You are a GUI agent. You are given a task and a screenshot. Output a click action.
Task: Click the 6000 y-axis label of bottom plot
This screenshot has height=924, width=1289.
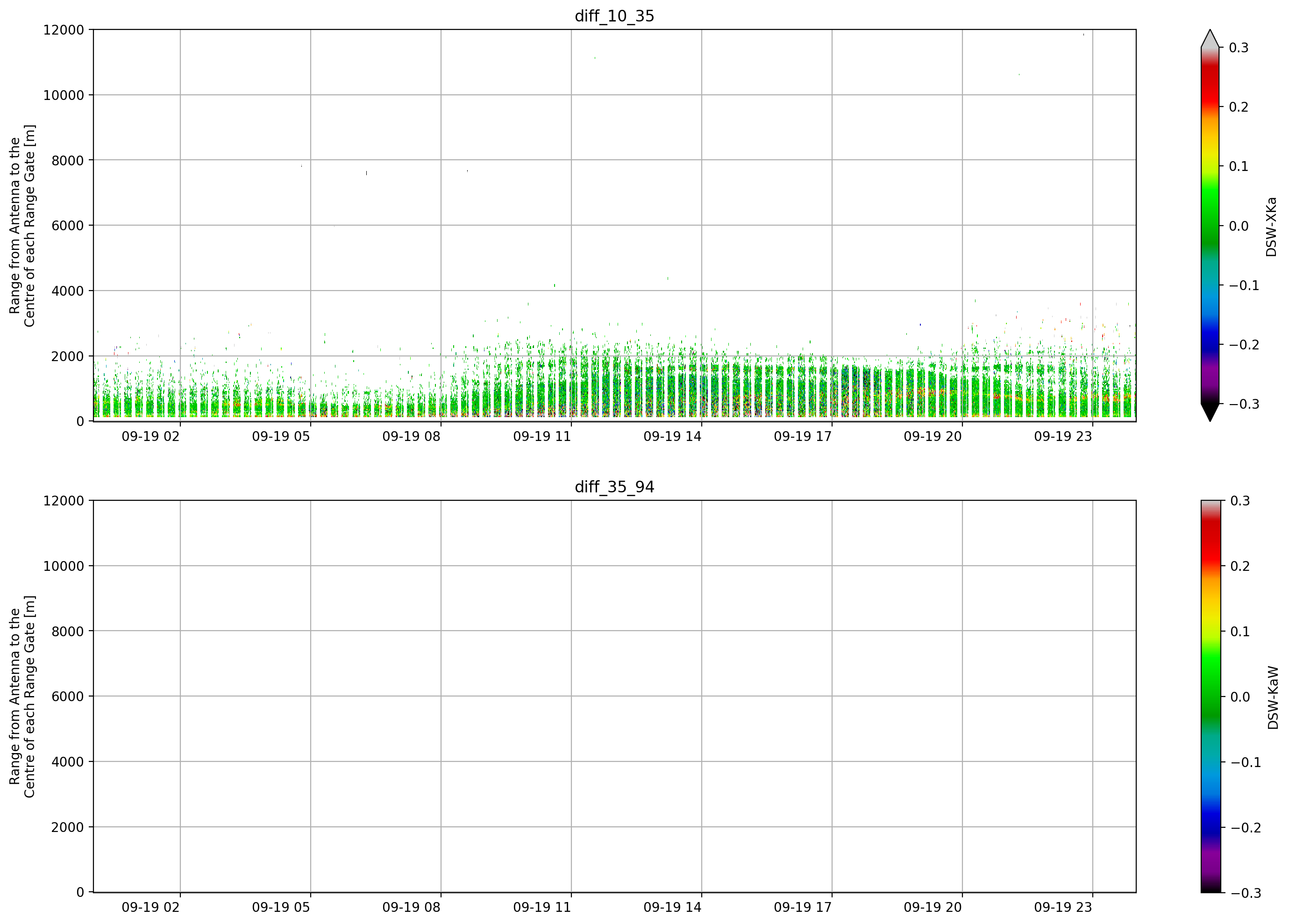[x=67, y=697]
